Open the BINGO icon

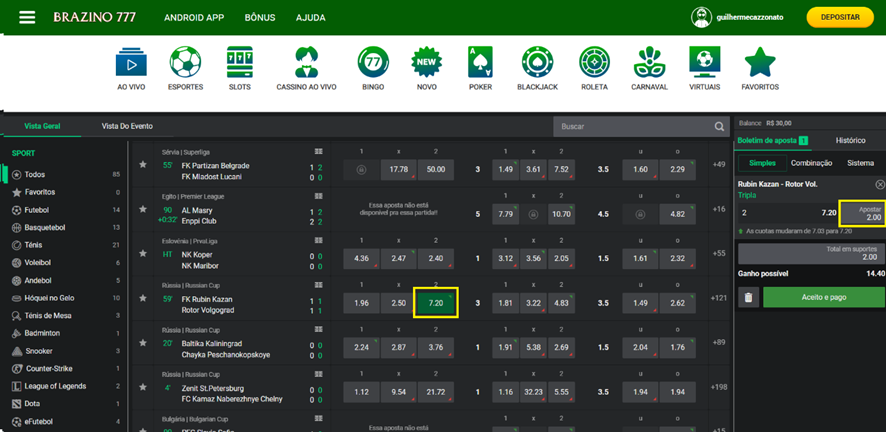(x=373, y=62)
